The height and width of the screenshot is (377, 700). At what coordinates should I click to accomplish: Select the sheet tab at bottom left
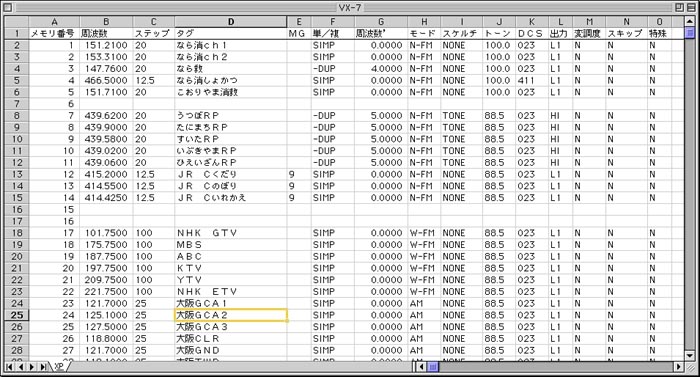click(59, 367)
